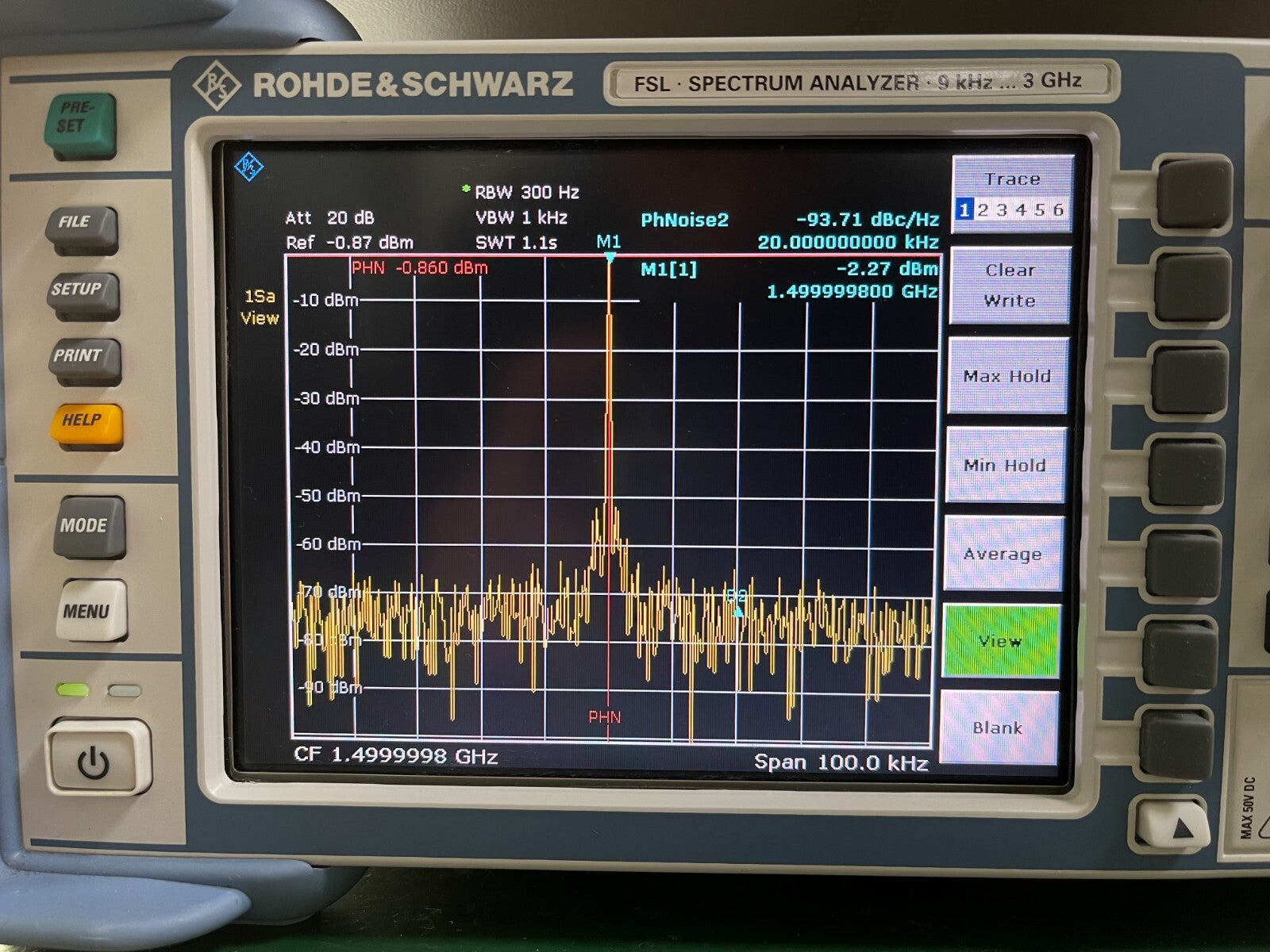Click the '20.000000000 kHz' offset value

coord(849,242)
